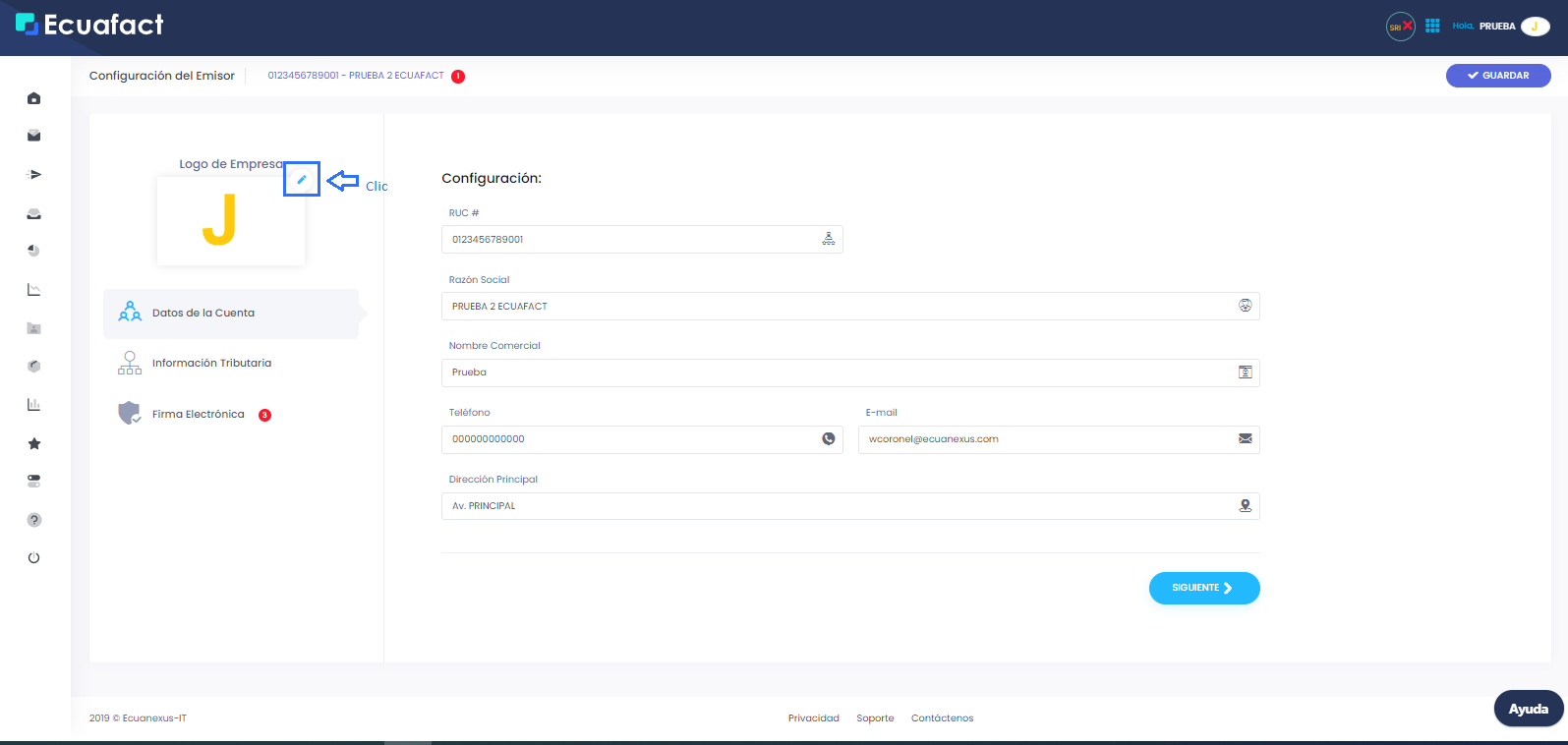Viewport: 1568px width, 745px height.
Task: Click the star favorites icon in the sidebar
Action: point(34,443)
